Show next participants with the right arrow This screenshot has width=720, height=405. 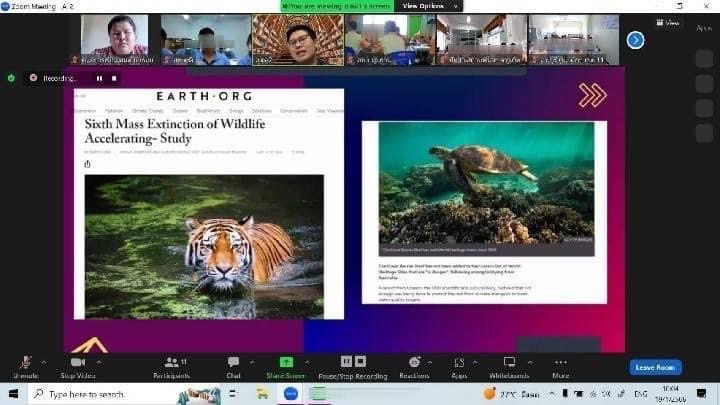coord(635,39)
